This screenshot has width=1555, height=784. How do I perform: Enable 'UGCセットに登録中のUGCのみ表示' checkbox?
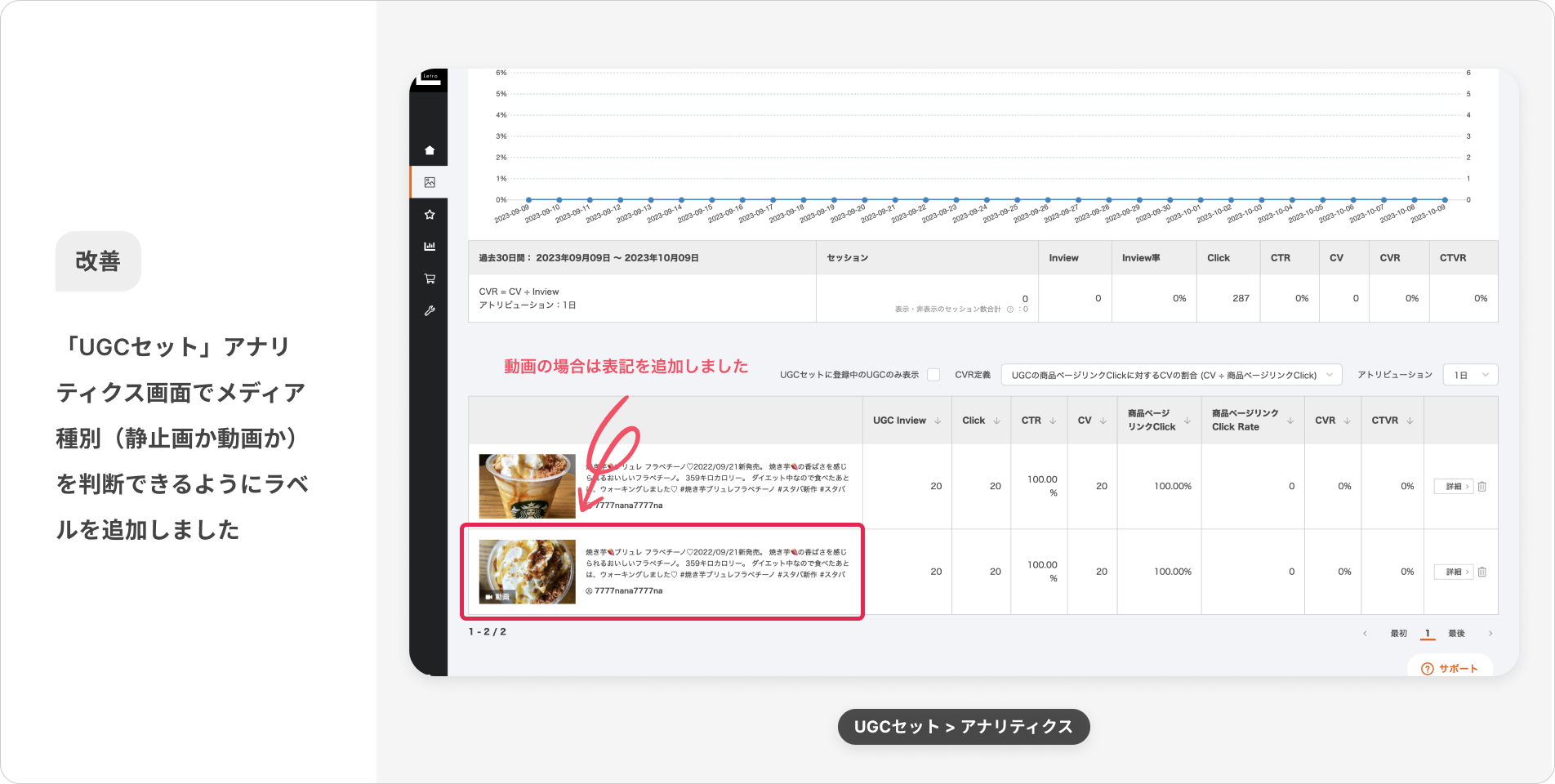933,375
